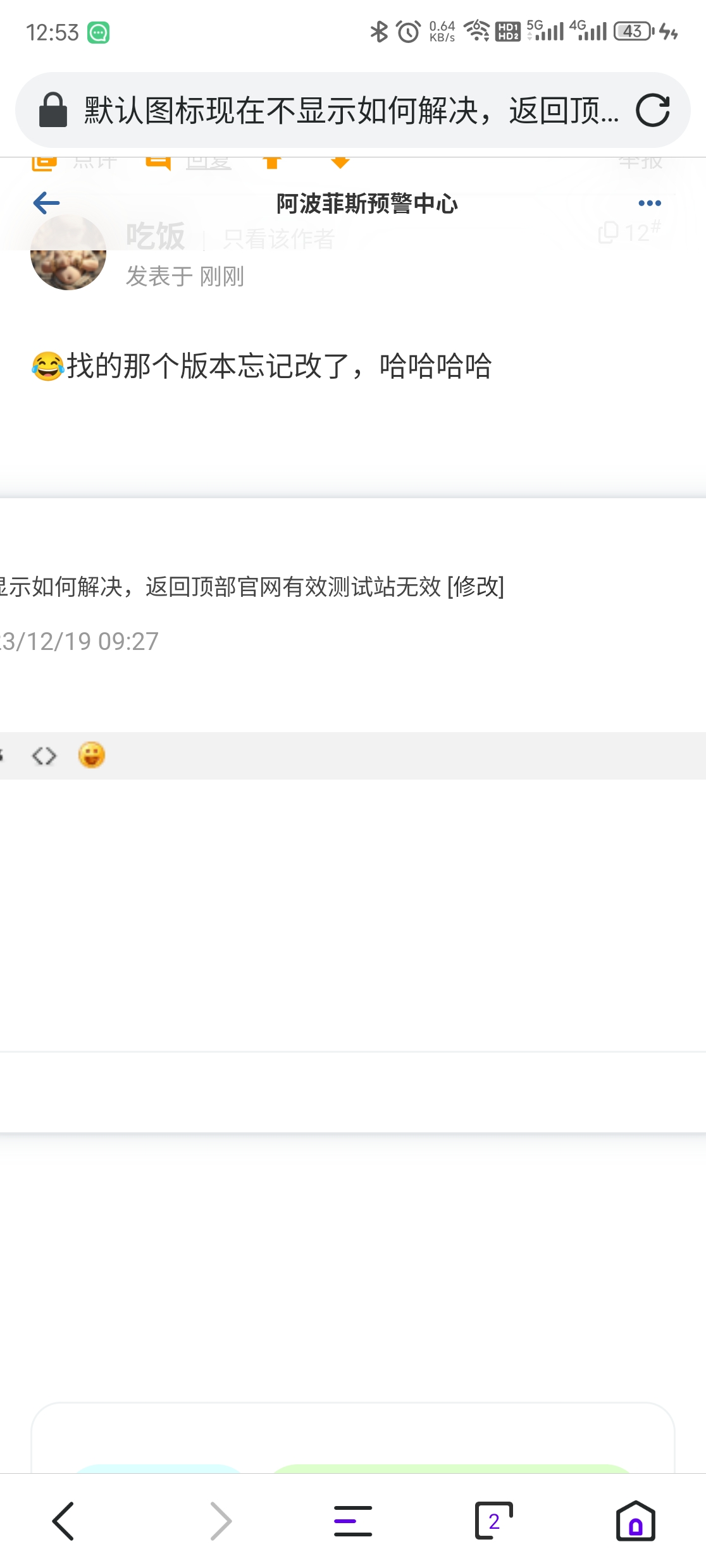This screenshot has height=1568, width=706.
Task: Insert code with the angle-brackets icon
Action: pyautogui.click(x=44, y=756)
